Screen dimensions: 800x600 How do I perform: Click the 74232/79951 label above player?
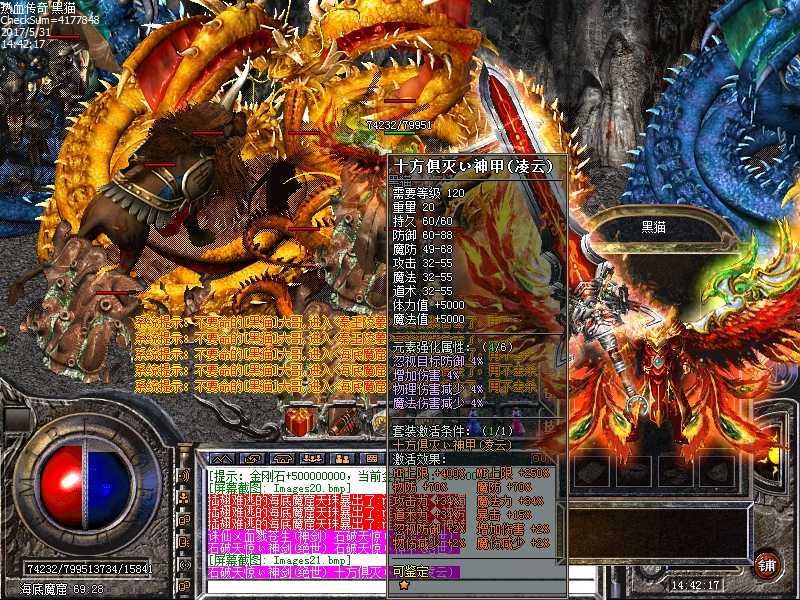click(399, 125)
